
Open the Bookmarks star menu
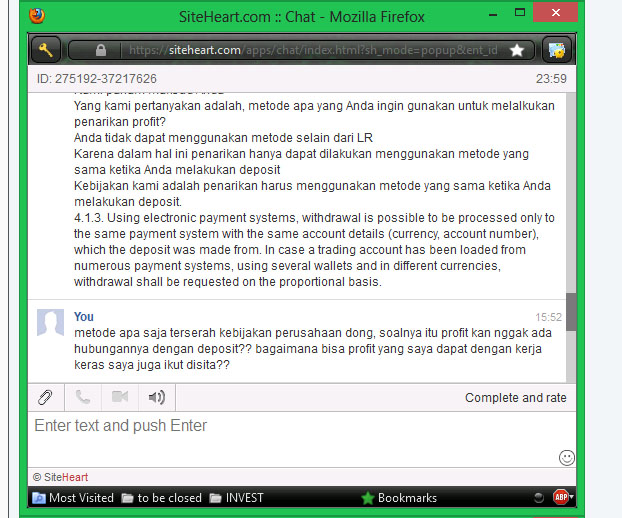point(399,498)
